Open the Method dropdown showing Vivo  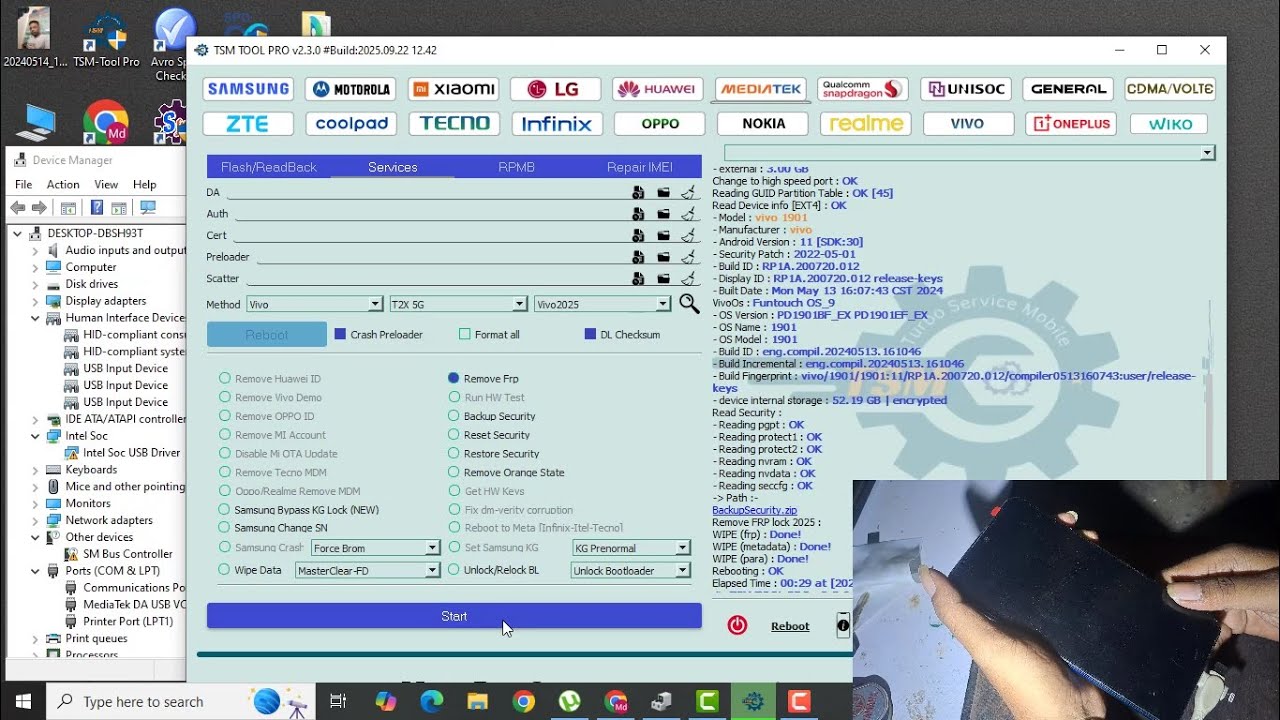coord(314,304)
